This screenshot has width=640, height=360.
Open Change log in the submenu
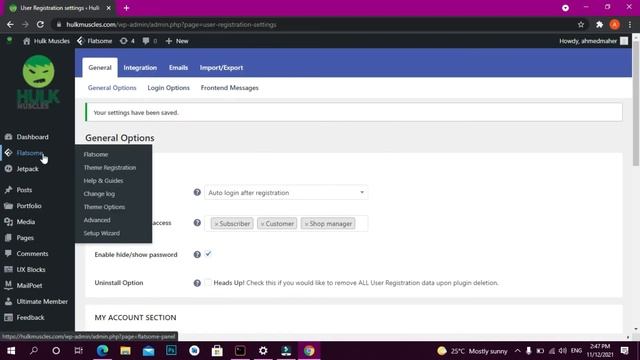[99, 193]
